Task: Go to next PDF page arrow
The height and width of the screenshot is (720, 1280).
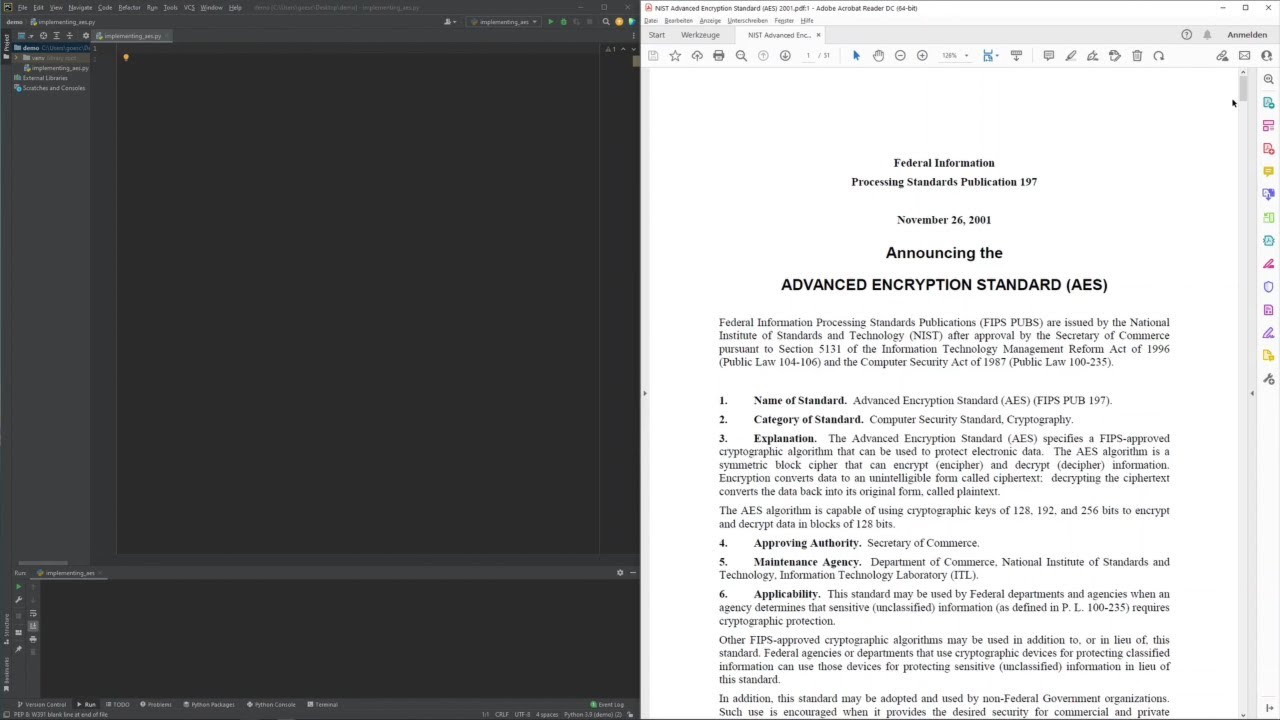Action: 785,56
